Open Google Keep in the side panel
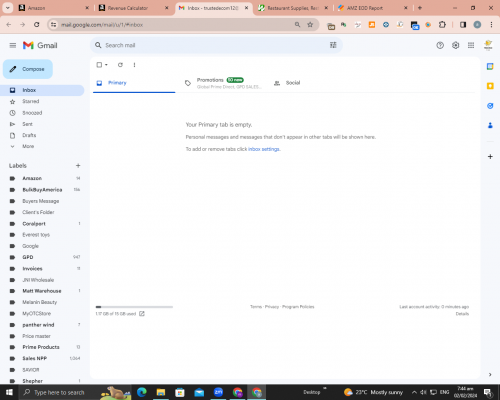 point(490,86)
